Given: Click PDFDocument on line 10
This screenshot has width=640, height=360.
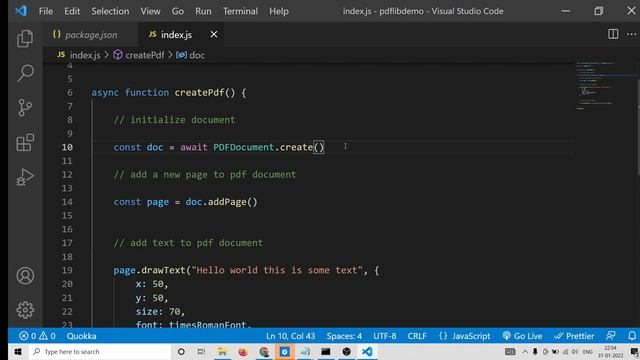Looking at the screenshot, I should click(x=244, y=147).
